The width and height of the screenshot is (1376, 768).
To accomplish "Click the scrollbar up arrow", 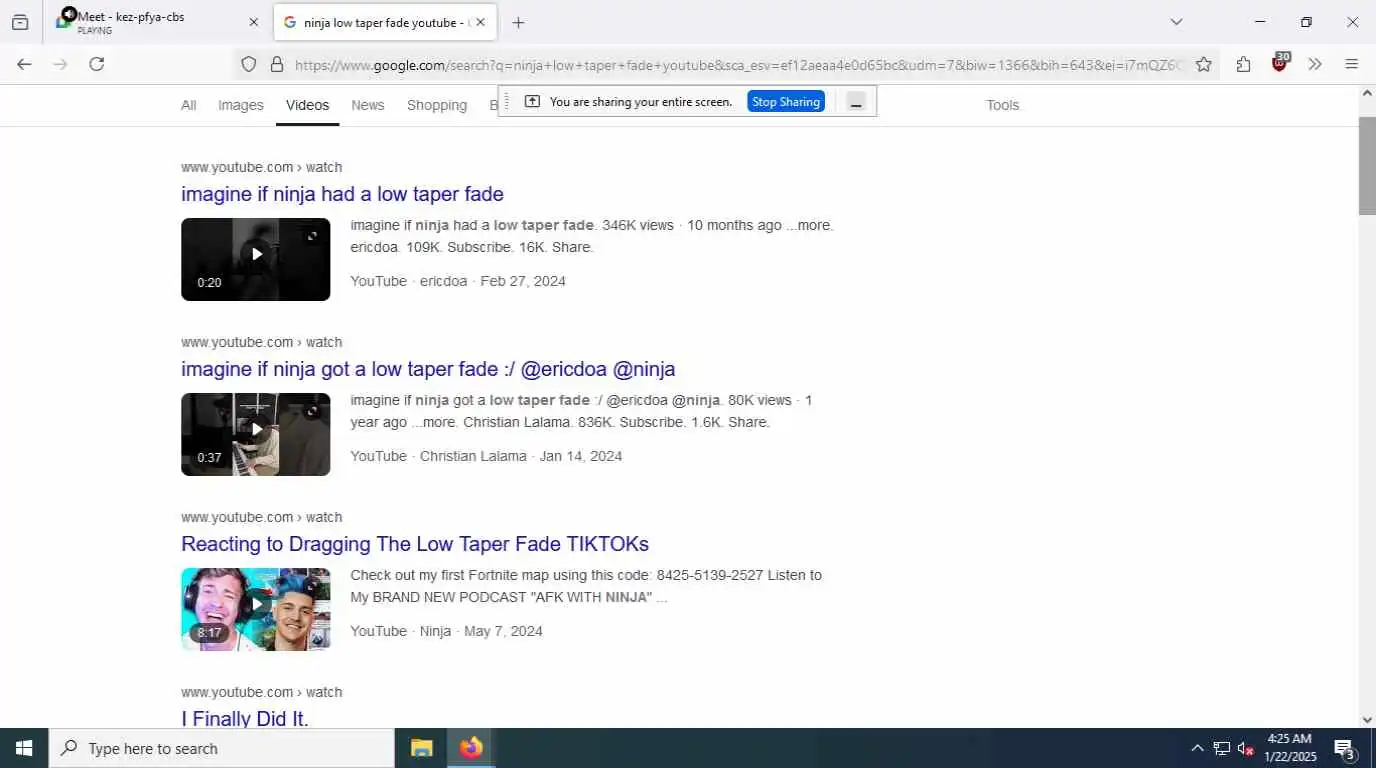I will pos(1367,94).
